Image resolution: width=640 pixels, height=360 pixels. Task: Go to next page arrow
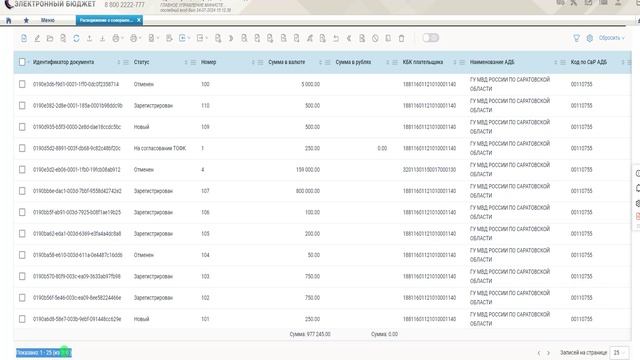(549, 353)
